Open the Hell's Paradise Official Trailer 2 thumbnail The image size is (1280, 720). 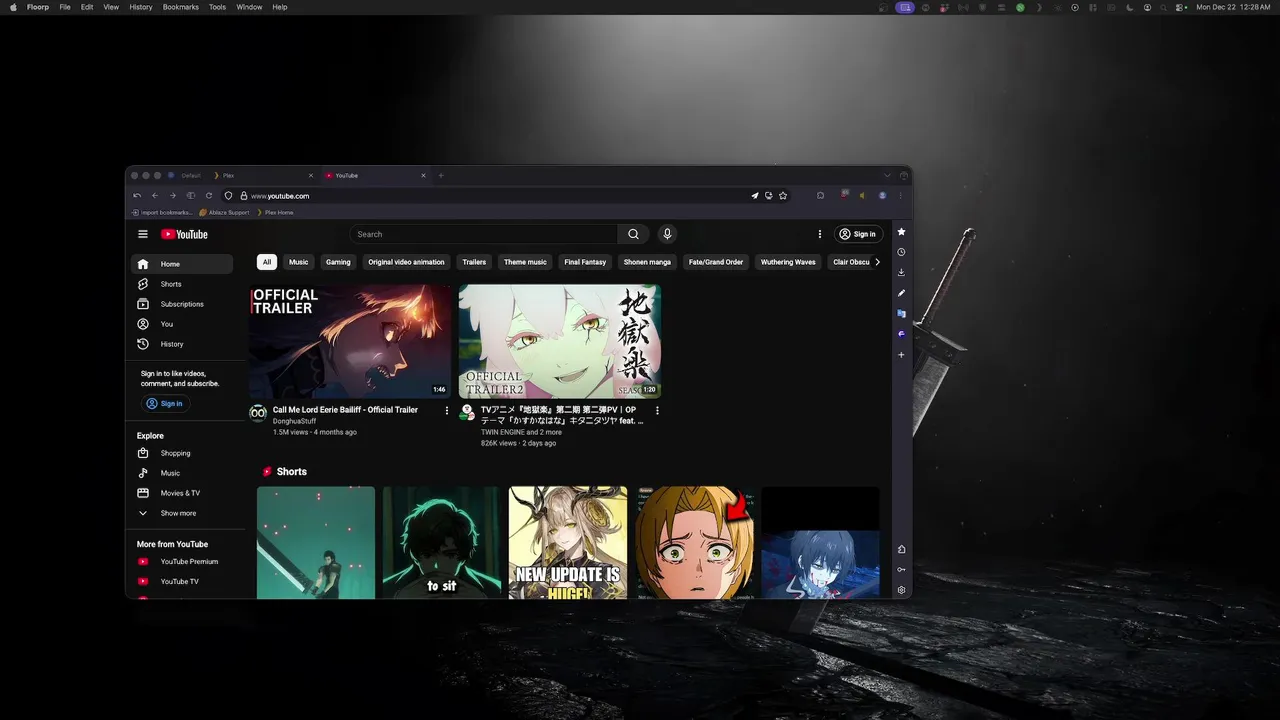(560, 341)
